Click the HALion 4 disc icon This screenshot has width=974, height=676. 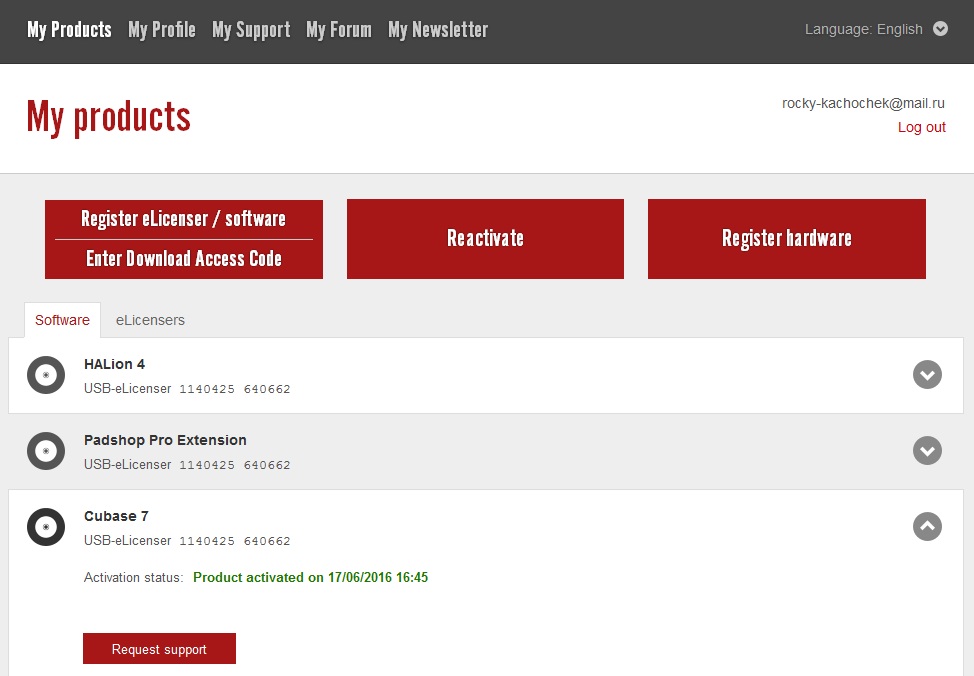pos(46,375)
